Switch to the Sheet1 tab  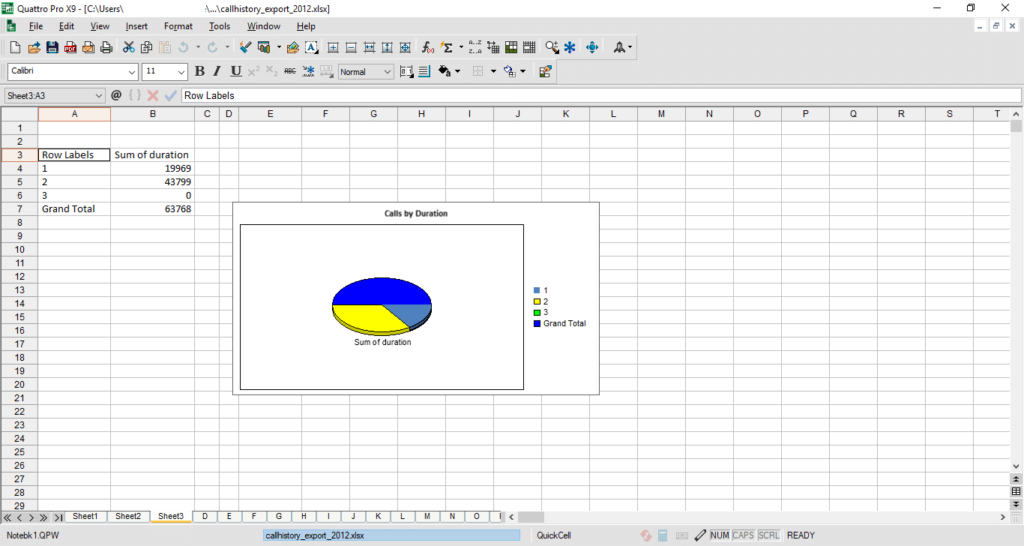85,516
